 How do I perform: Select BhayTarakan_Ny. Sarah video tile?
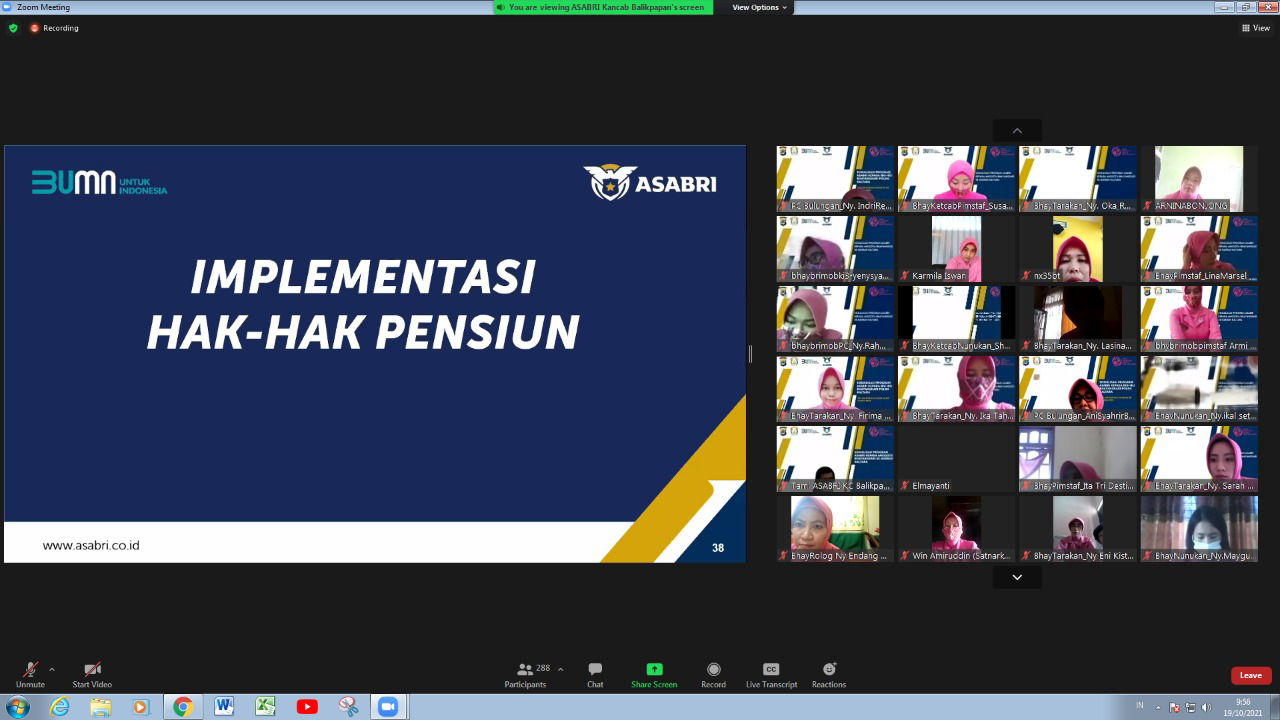1199,459
